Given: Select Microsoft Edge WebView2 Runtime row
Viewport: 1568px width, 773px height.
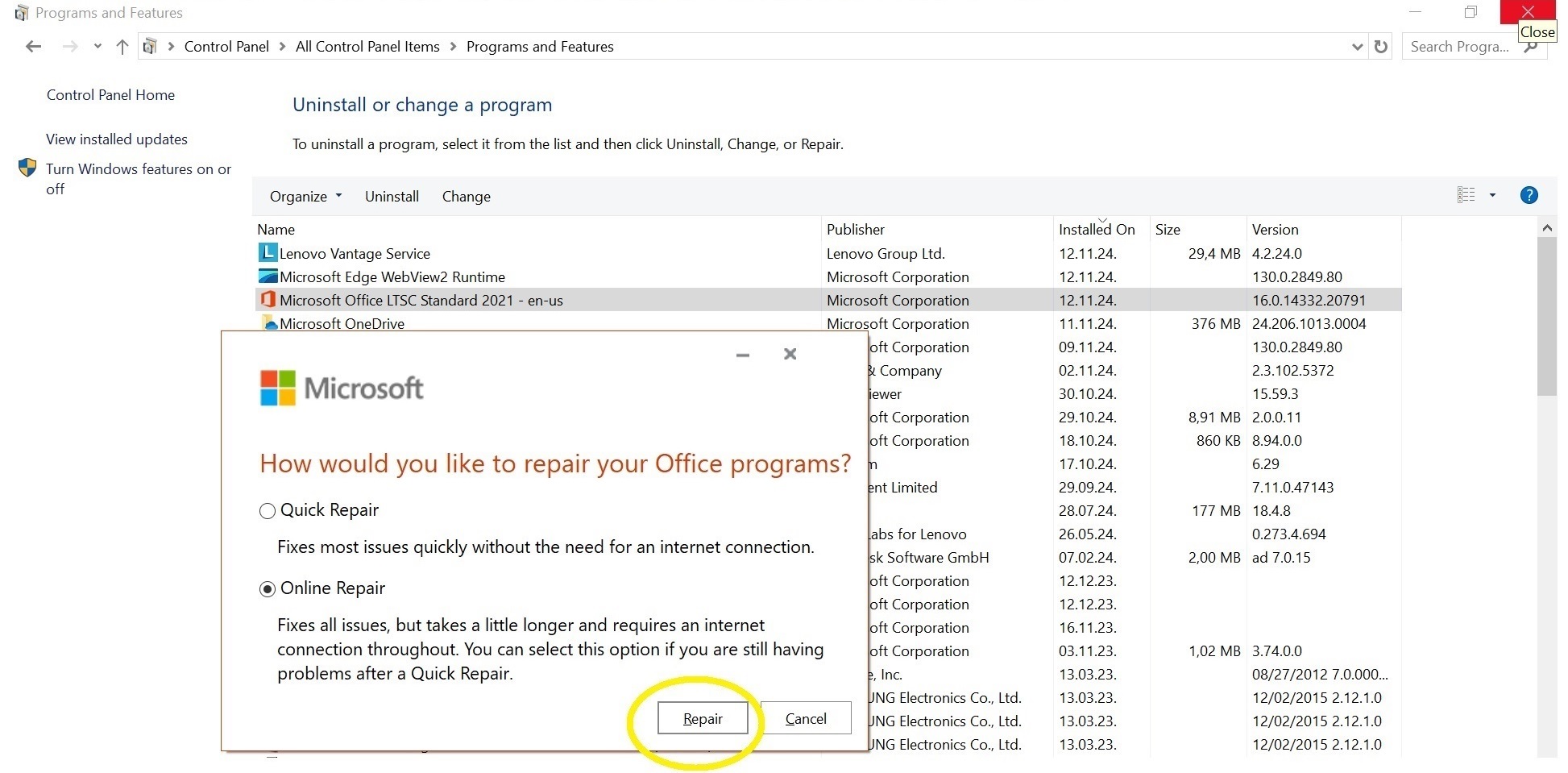Looking at the screenshot, I should coord(828,276).
